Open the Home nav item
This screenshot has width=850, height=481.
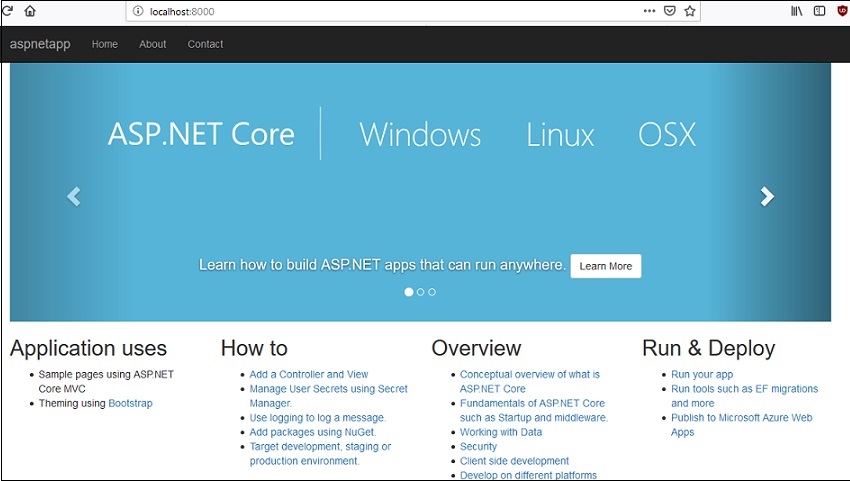pyautogui.click(x=105, y=44)
